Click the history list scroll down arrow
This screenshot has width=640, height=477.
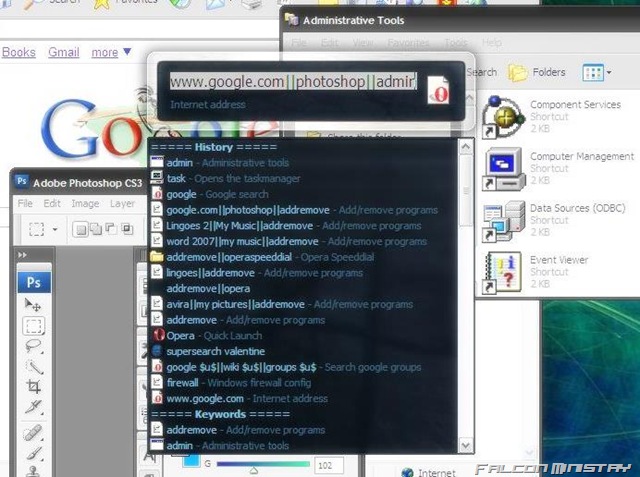[x=466, y=445]
